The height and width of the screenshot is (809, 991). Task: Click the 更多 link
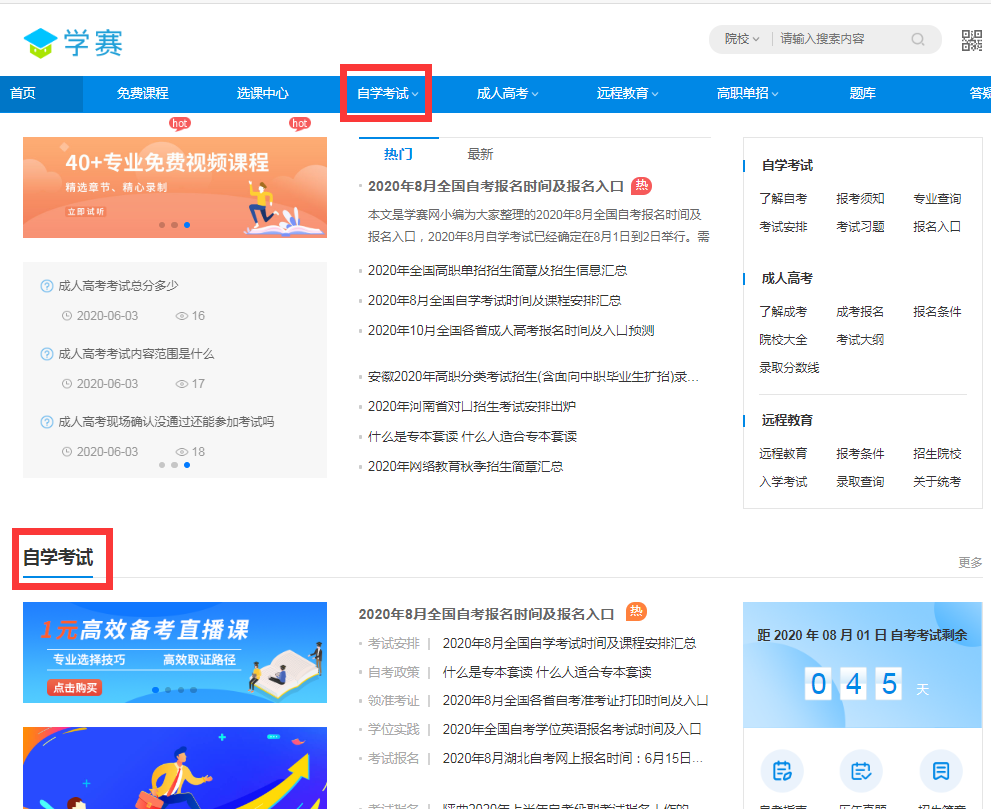[970, 563]
